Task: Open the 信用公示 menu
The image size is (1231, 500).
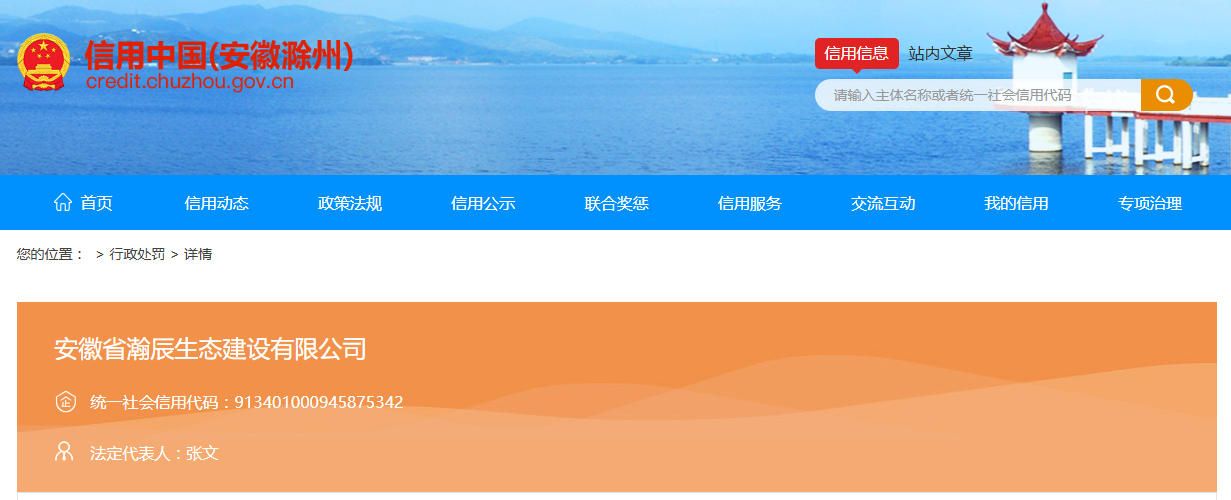Action: point(483,203)
